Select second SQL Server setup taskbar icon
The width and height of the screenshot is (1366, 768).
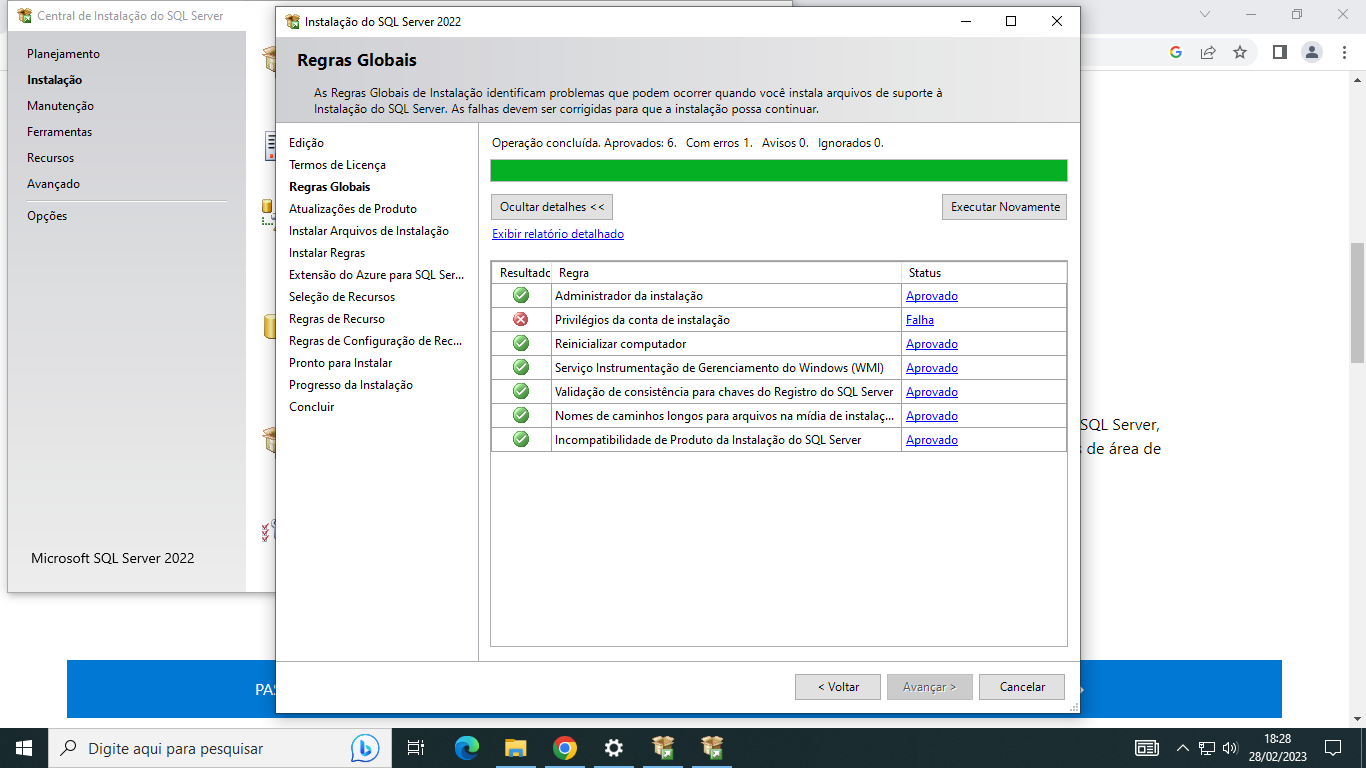pos(712,748)
